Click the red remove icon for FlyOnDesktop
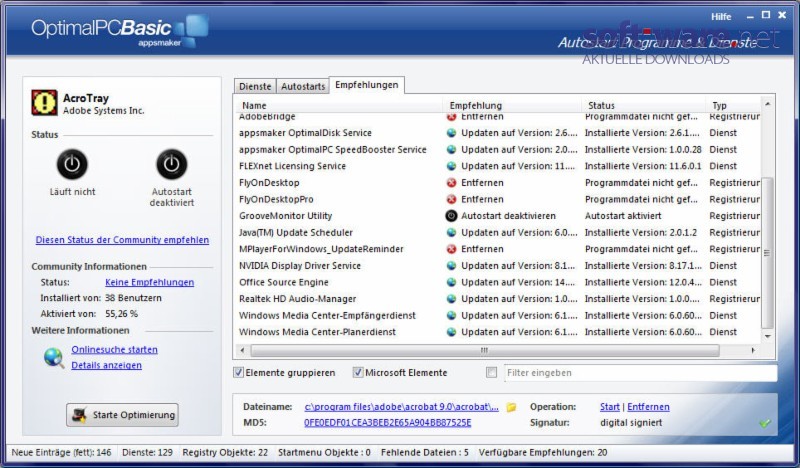 click(451, 183)
